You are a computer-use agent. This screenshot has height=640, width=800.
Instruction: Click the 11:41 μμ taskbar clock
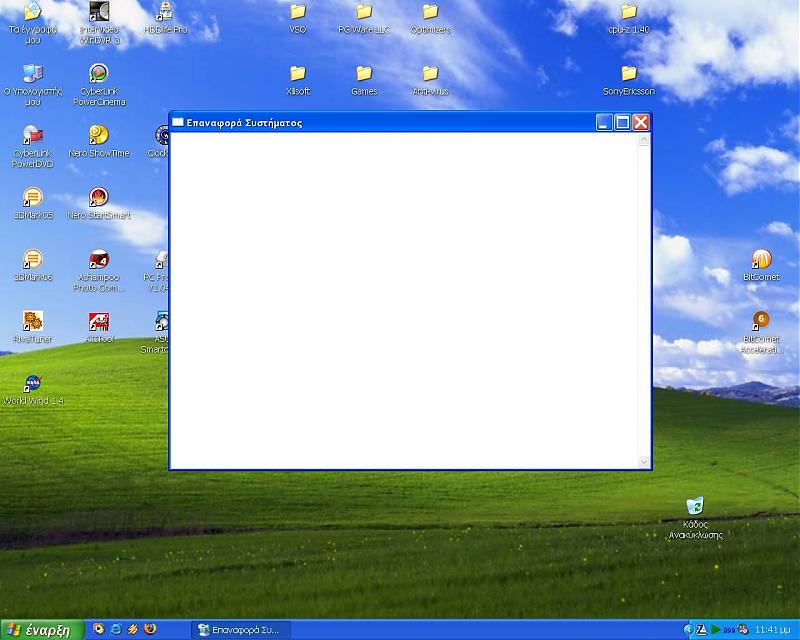tap(772, 630)
